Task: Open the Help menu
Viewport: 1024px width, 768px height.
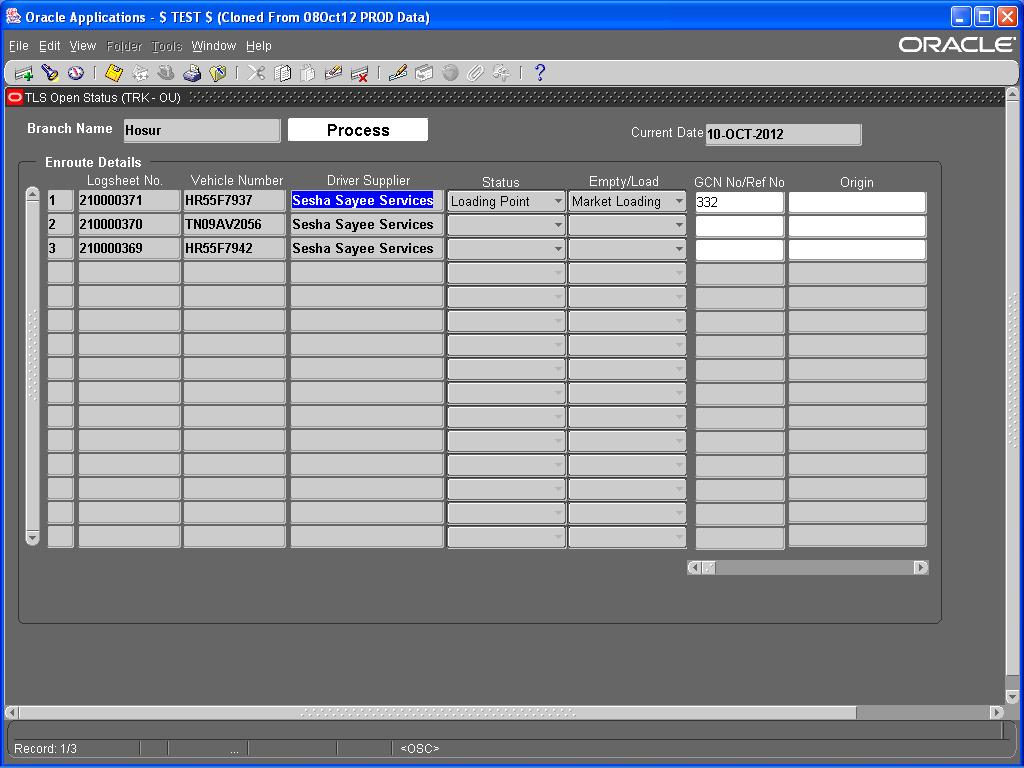Action: point(259,46)
